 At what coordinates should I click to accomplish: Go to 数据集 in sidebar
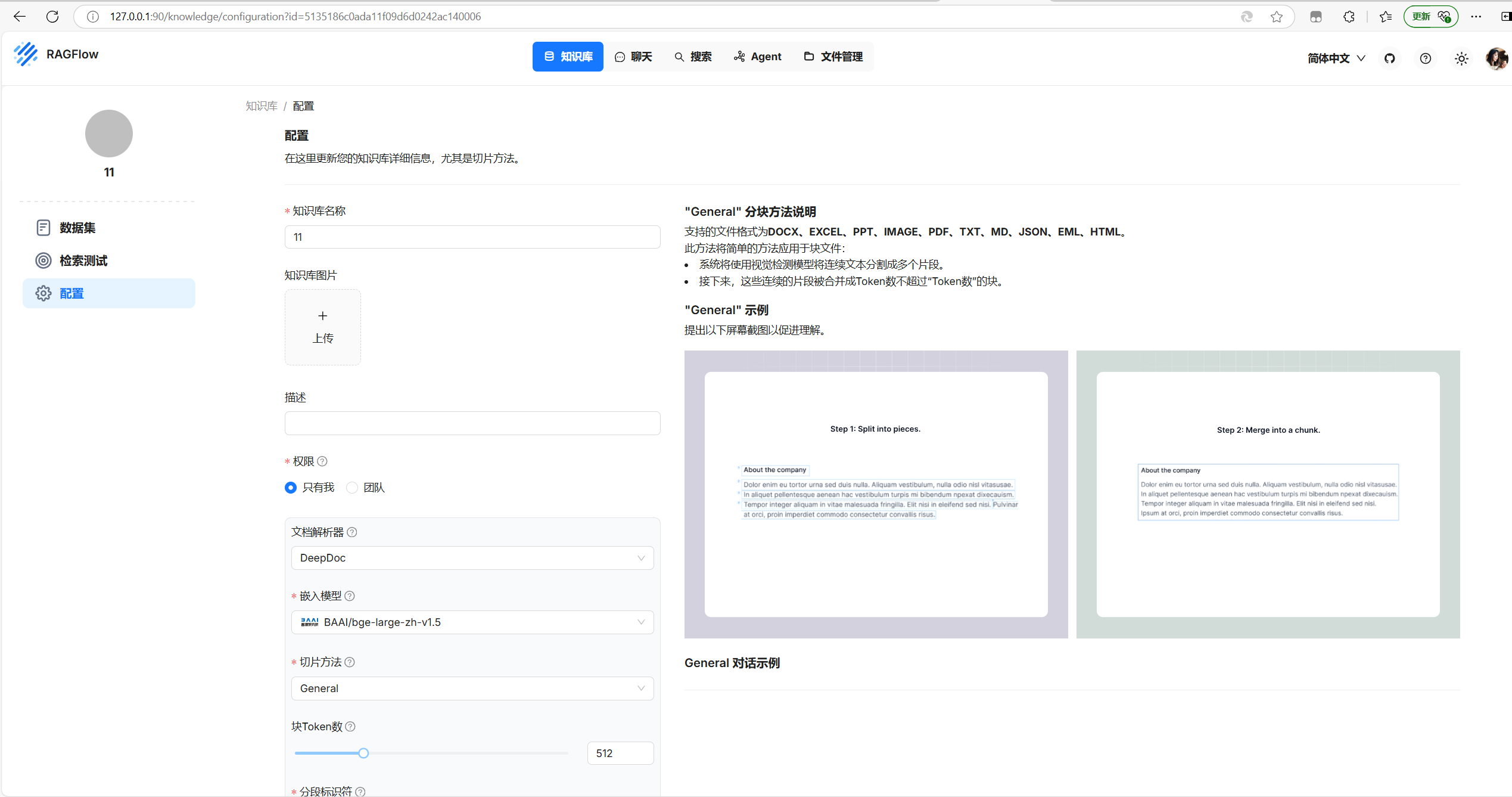[x=77, y=228]
